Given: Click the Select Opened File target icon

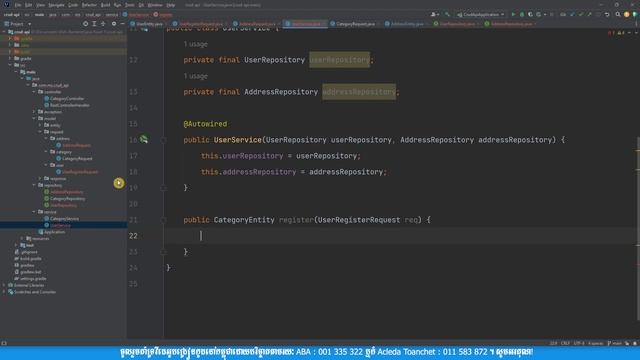Looking at the screenshot, I should click(x=85, y=24).
